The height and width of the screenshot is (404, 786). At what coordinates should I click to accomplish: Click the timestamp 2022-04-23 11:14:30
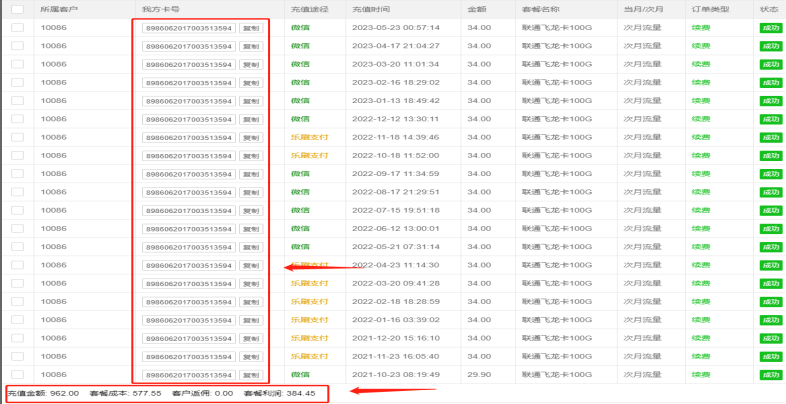[x=396, y=265]
